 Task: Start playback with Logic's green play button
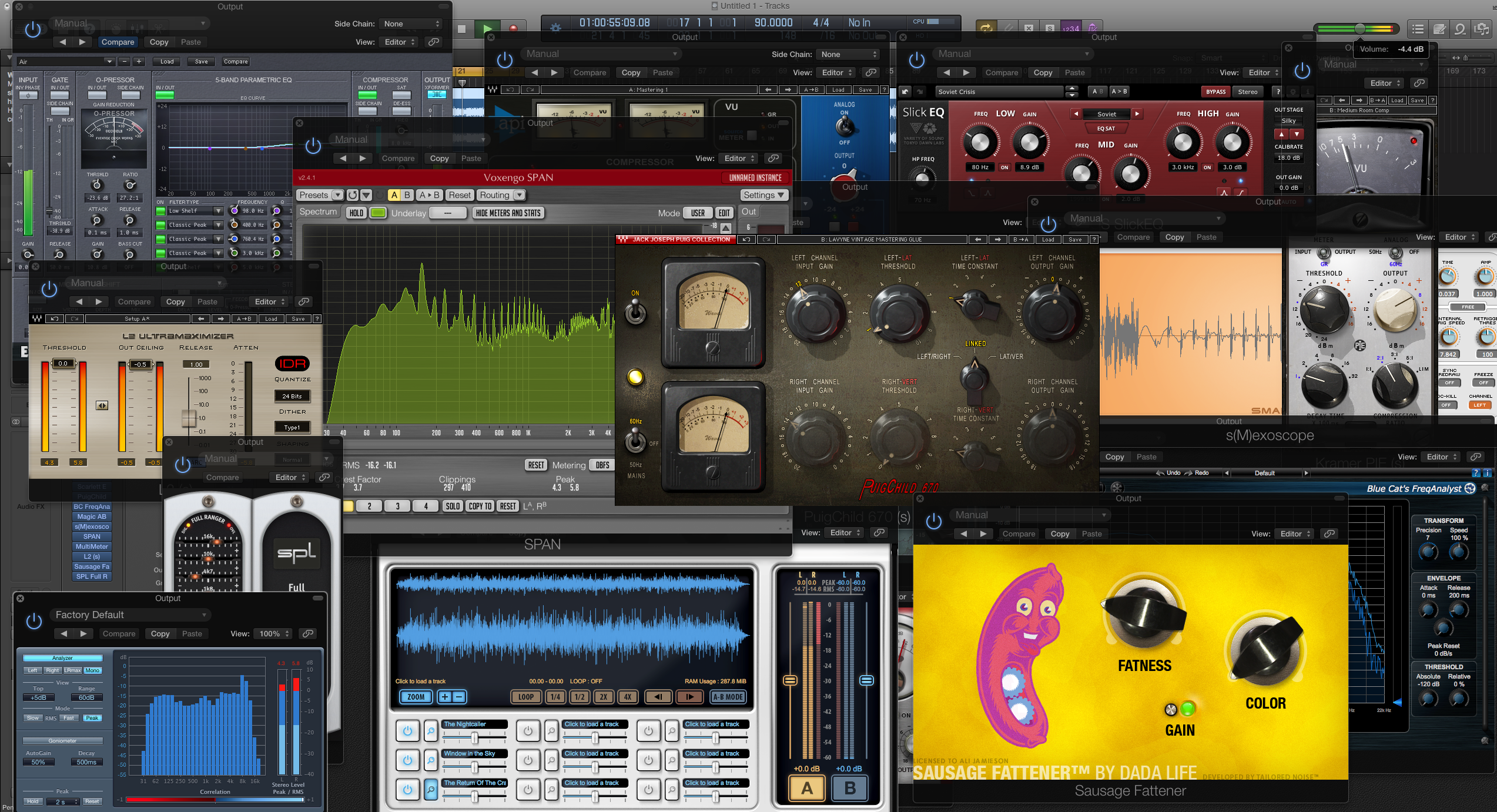pyautogui.click(x=487, y=28)
